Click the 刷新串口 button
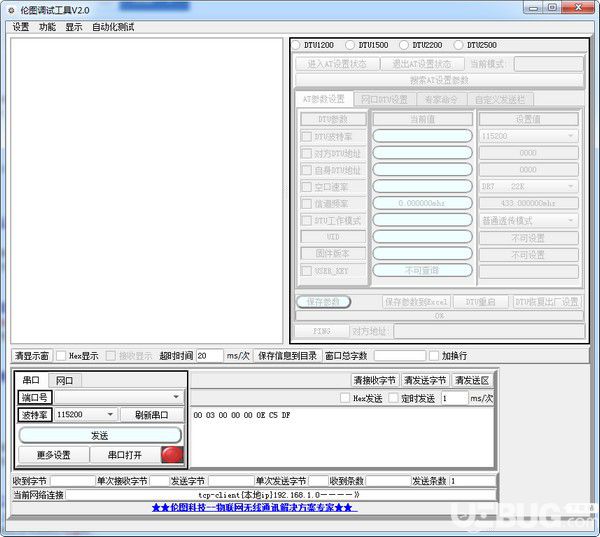 point(152,415)
